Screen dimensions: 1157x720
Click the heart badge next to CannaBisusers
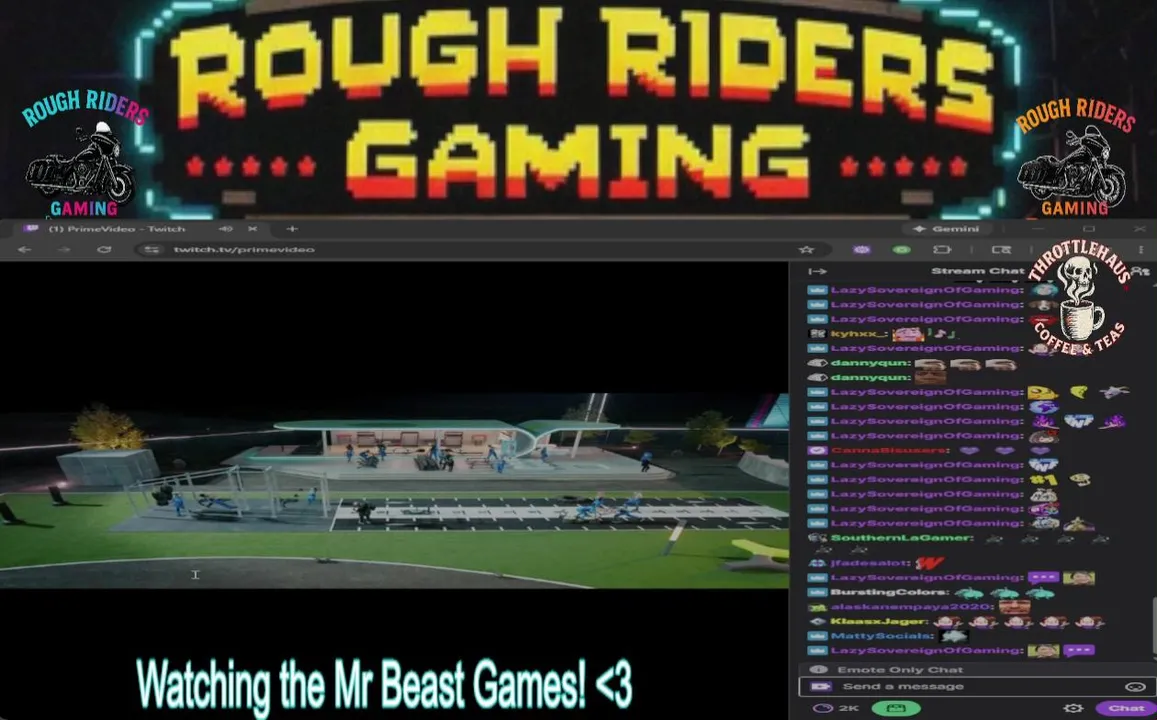(817, 450)
